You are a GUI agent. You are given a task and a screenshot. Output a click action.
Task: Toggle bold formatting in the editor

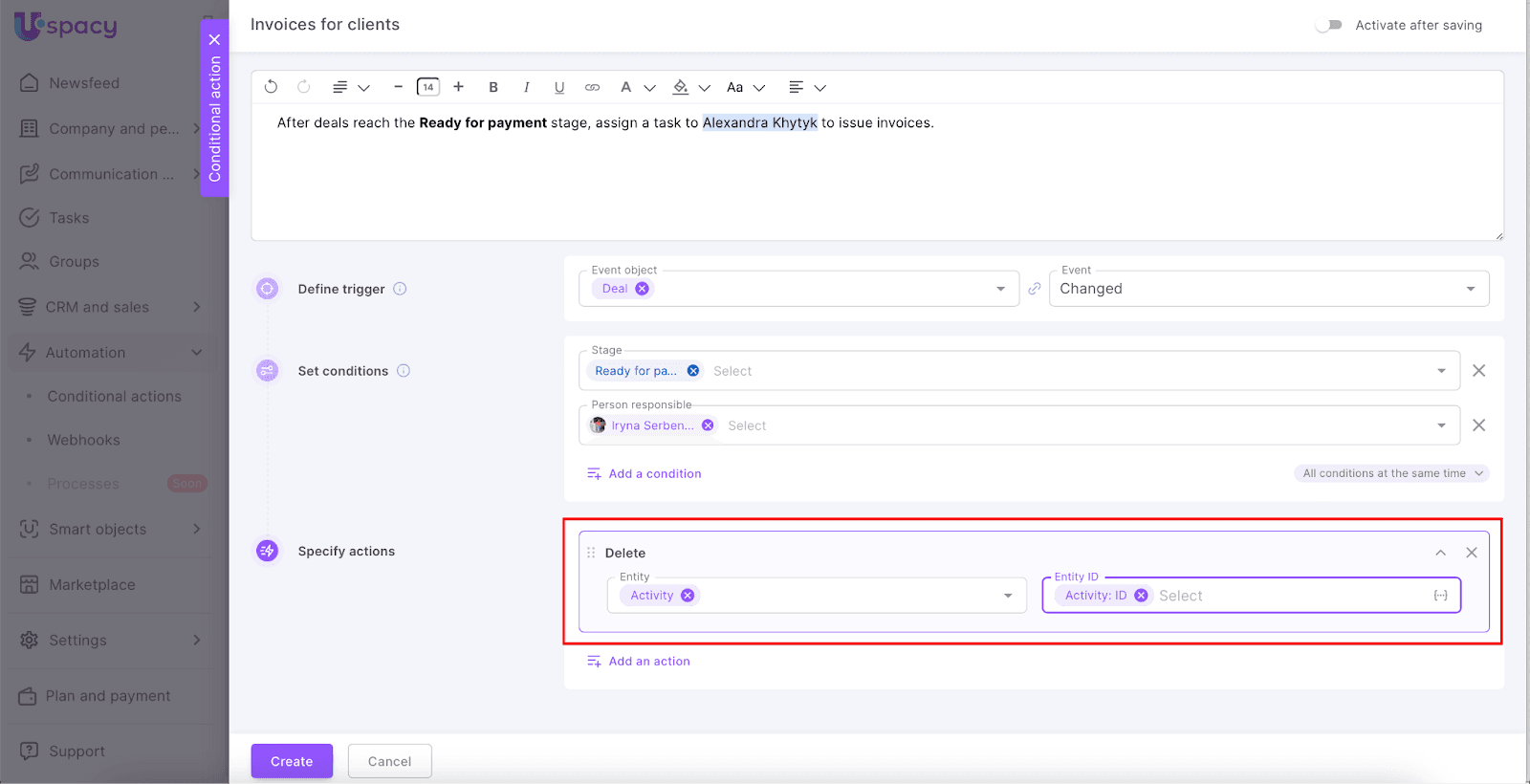[x=493, y=87]
